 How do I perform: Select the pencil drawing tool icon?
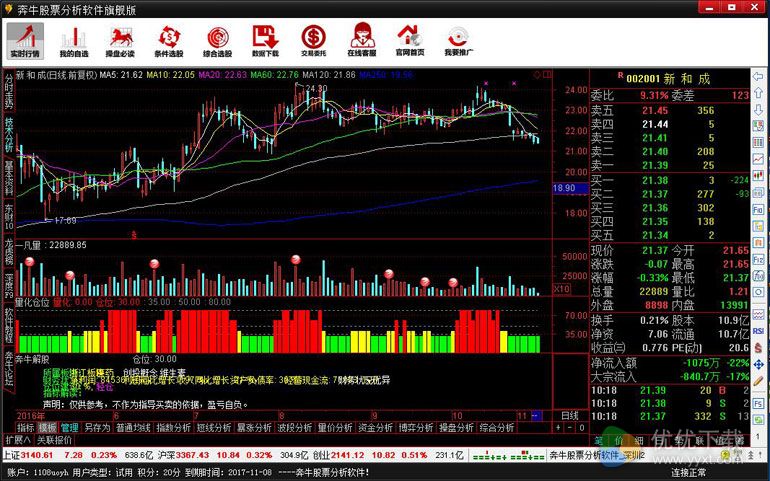758,381
